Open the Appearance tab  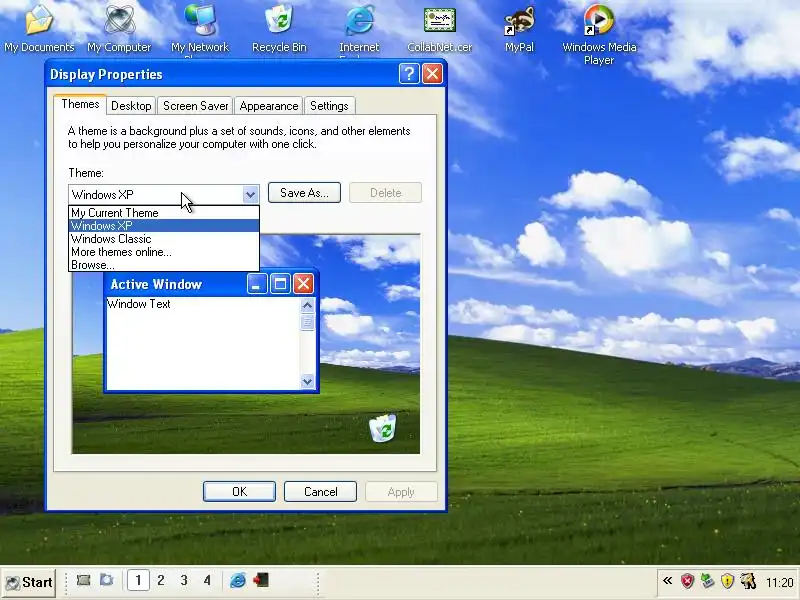click(269, 106)
